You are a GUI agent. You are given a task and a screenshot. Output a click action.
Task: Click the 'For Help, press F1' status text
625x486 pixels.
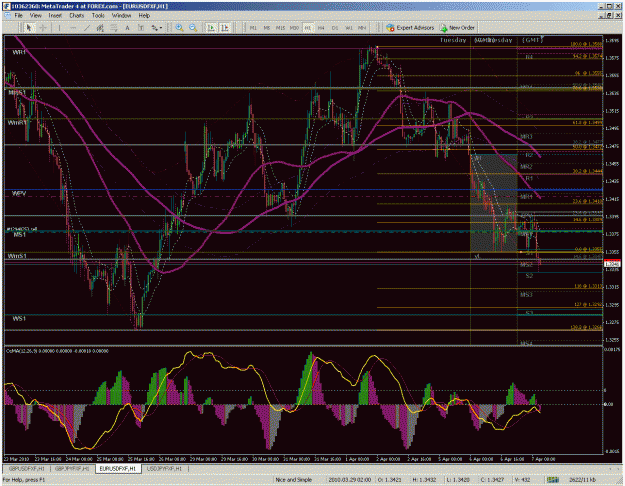coord(24,480)
